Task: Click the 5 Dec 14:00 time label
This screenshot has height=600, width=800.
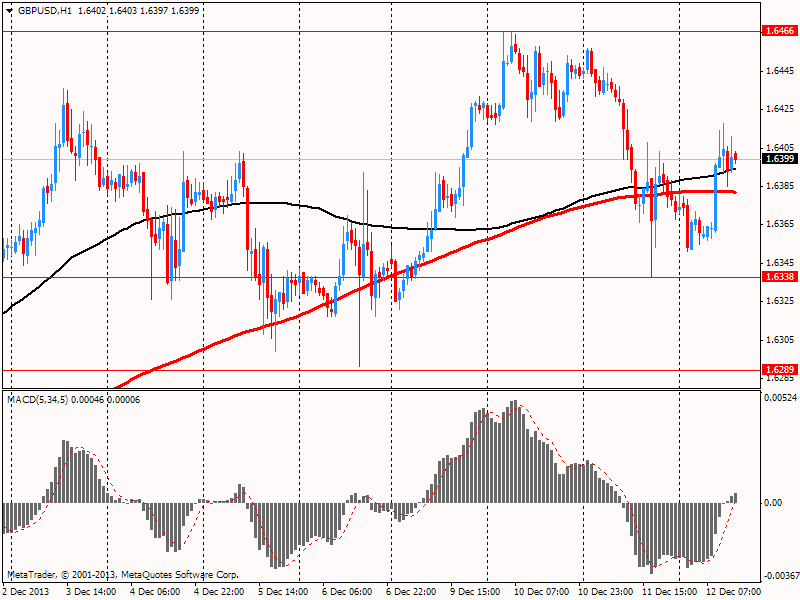Action: (x=283, y=592)
